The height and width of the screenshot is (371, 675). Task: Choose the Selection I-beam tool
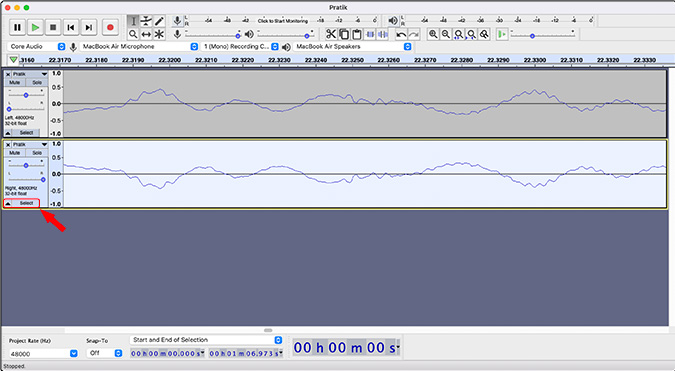pyautogui.click(x=133, y=21)
